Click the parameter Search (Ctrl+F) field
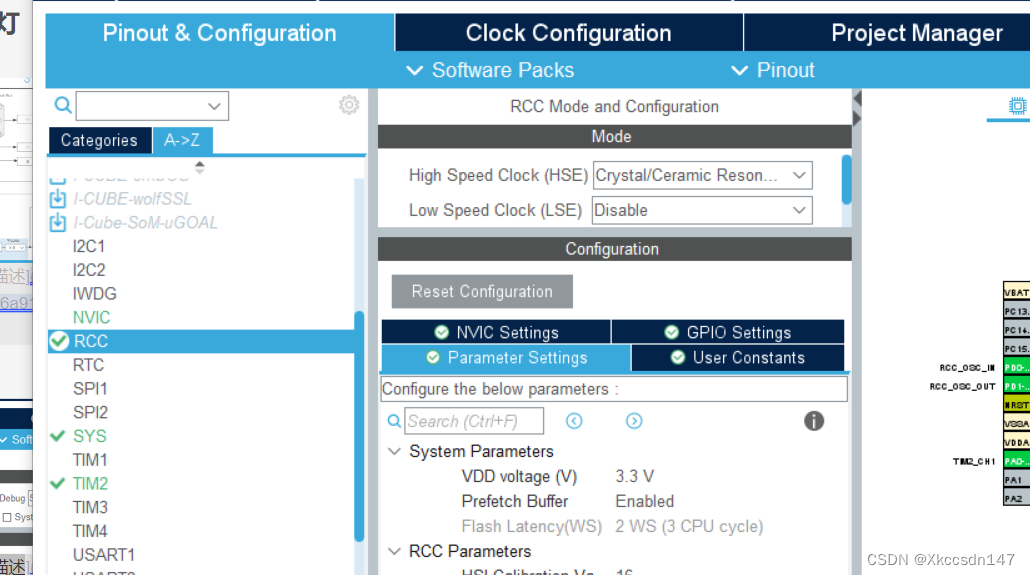The width and height of the screenshot is (1030, 575). pyautogui.click(x=474, y=421)
